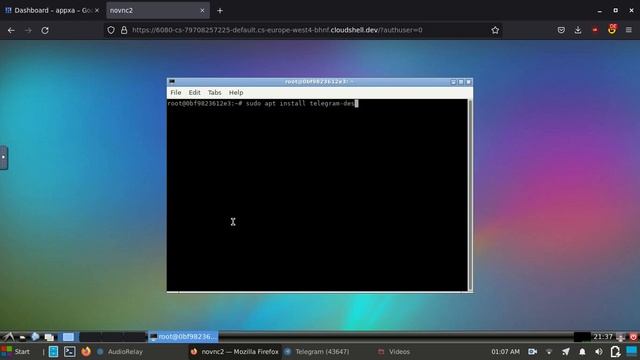
Task: Open the Edit menu in the terminal
Action: 194,93
